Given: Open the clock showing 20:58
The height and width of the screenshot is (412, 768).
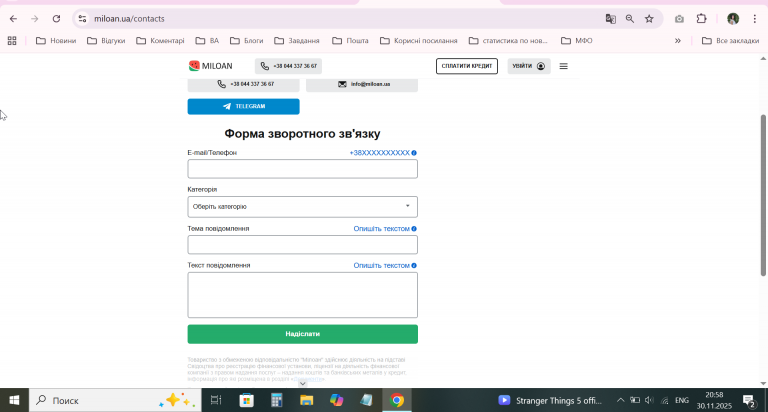Looking at the screenshot, I should [x=714, y=400].
